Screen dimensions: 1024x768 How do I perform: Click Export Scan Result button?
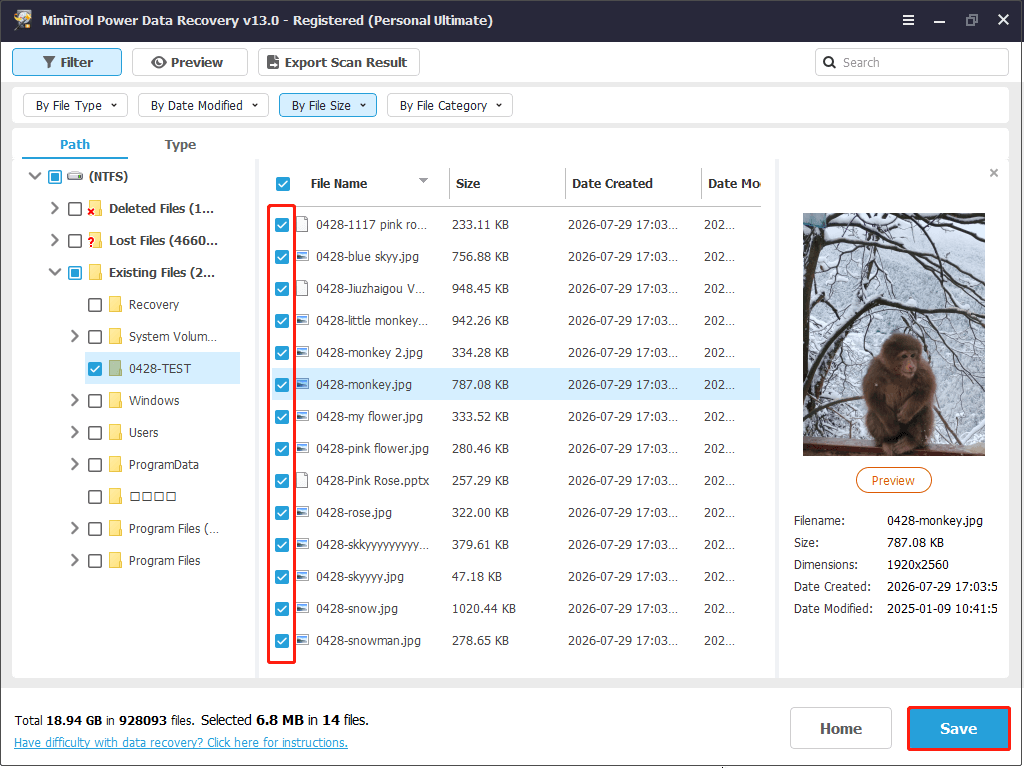click(339, 62)
